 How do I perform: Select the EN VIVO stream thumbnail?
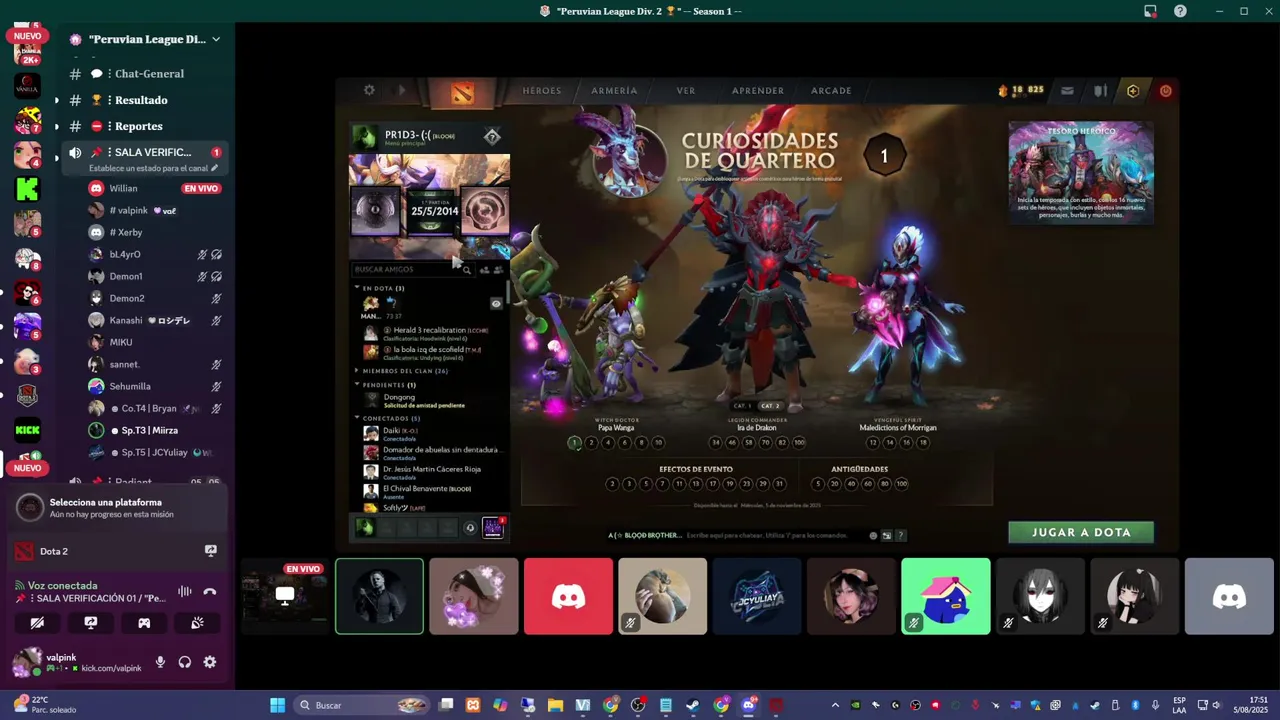[285, 597]
